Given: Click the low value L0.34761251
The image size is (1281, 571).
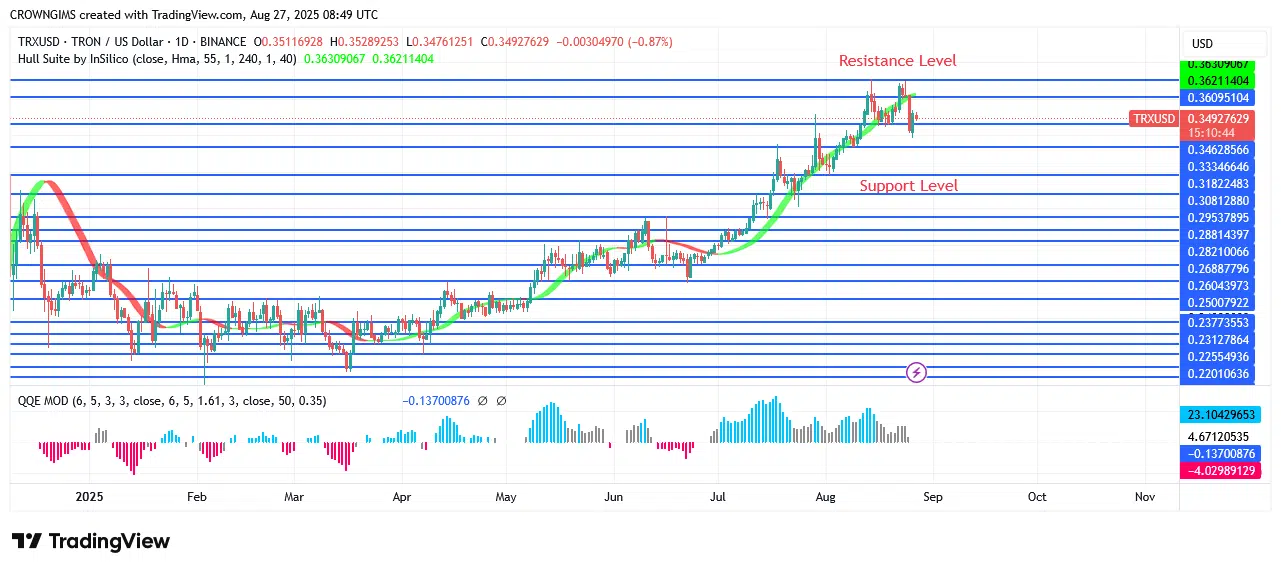Looking at the screenshot, I should 441,42.
